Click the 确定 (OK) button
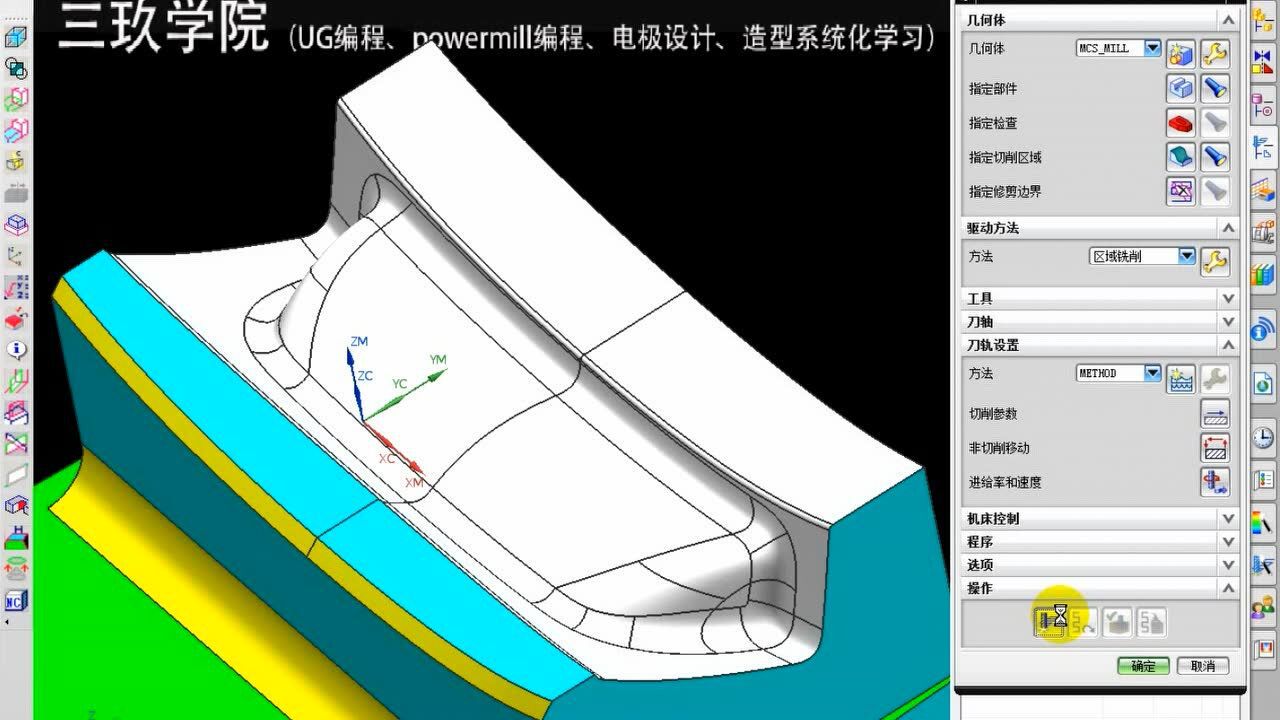The height and width of the screenshot is (720, 1280). [x=1143, y=666]
